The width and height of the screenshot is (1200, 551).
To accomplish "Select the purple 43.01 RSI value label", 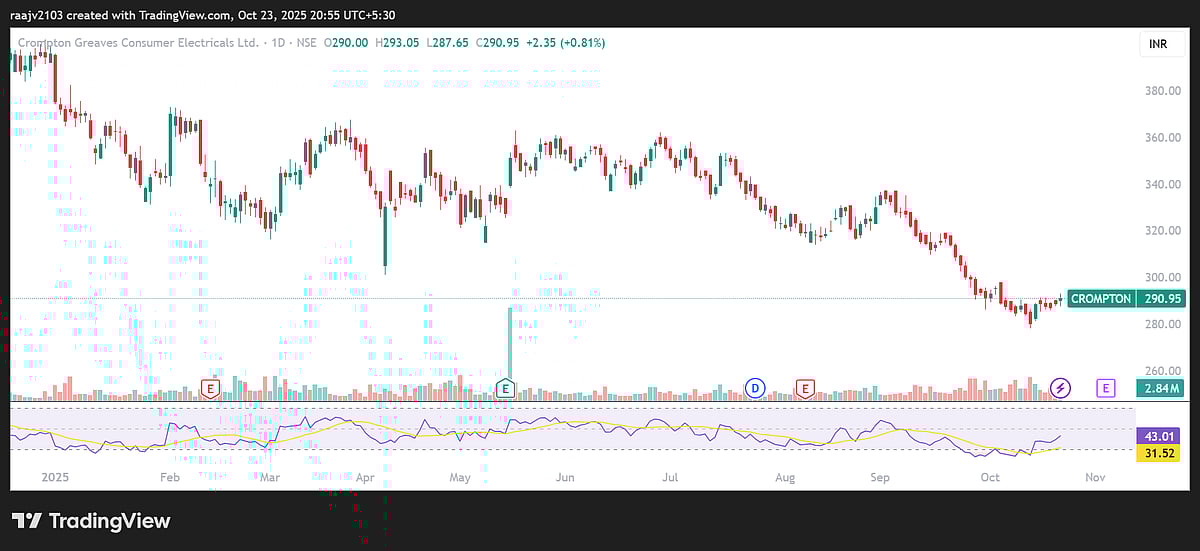I will point(1158,437).
